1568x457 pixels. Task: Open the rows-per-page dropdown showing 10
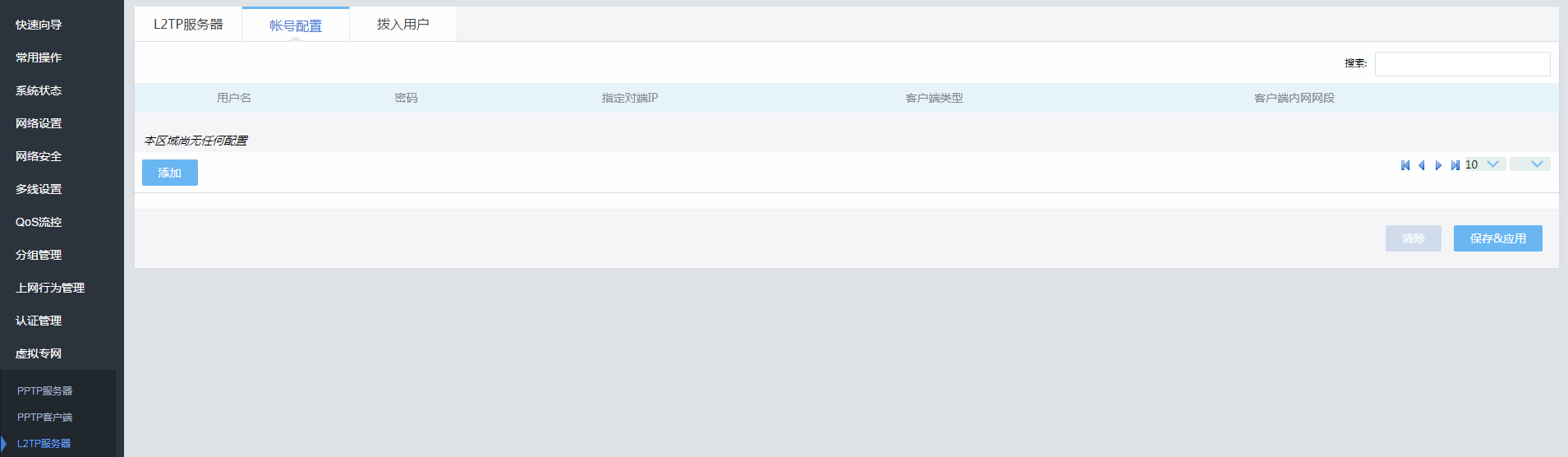[1485, 164]
